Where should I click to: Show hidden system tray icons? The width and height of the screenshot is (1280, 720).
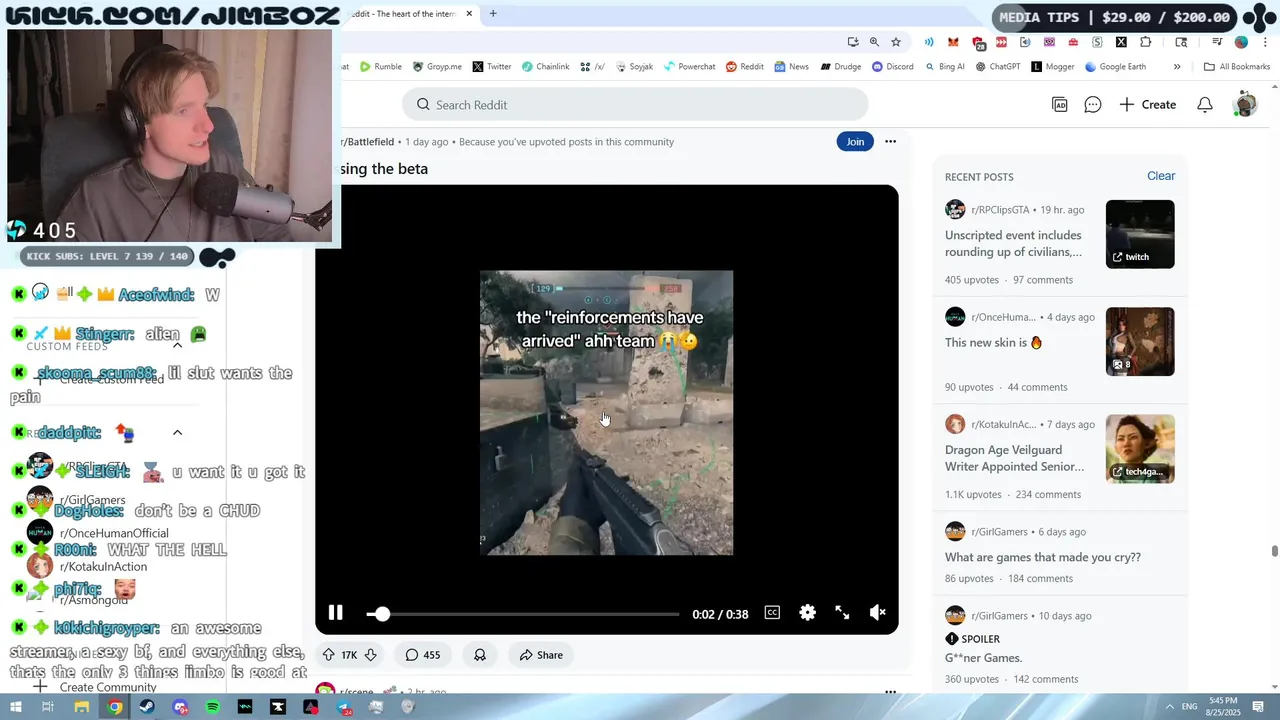point(1169,707)
